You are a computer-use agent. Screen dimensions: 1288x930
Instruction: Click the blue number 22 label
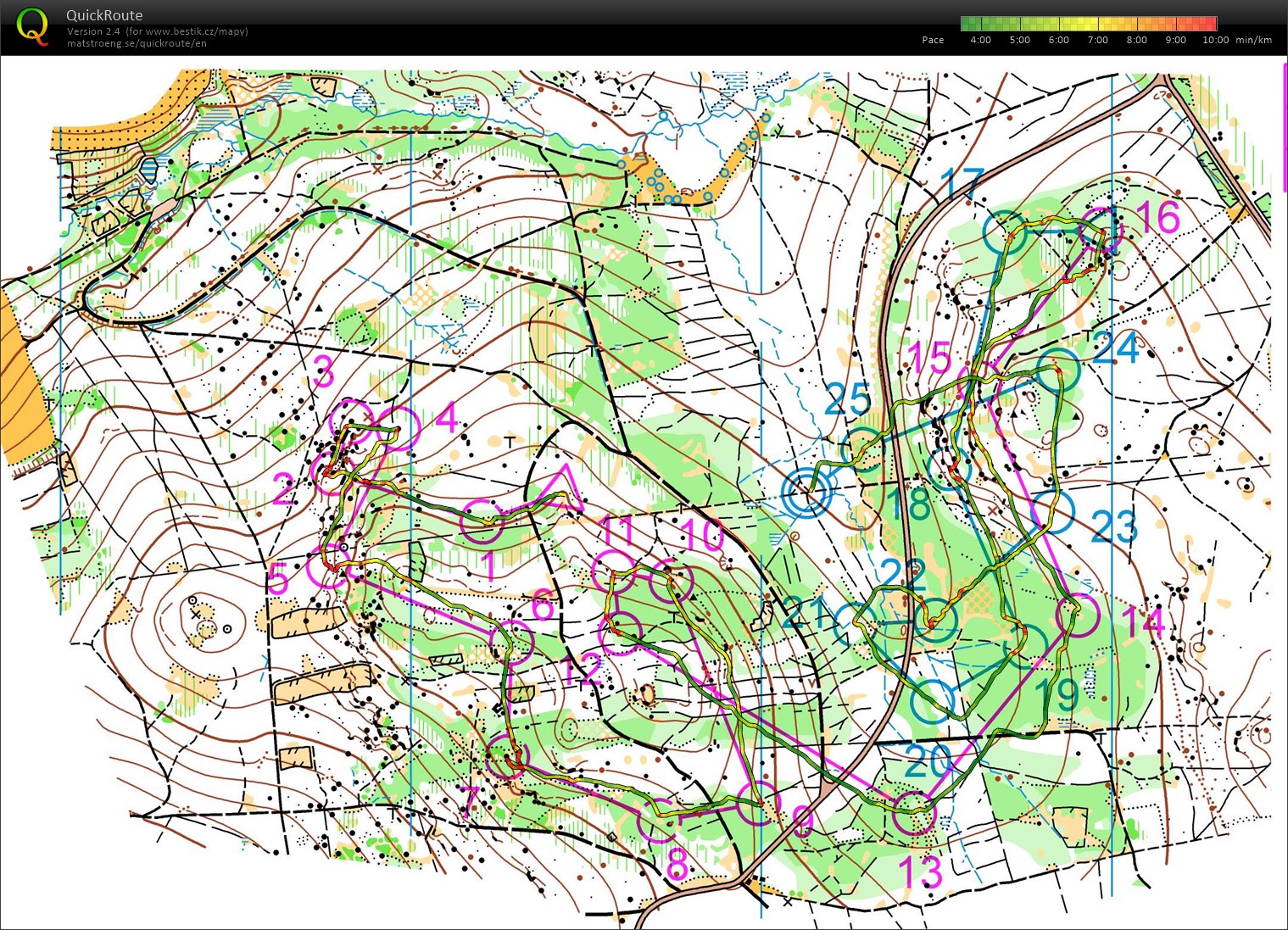point(904,576)
